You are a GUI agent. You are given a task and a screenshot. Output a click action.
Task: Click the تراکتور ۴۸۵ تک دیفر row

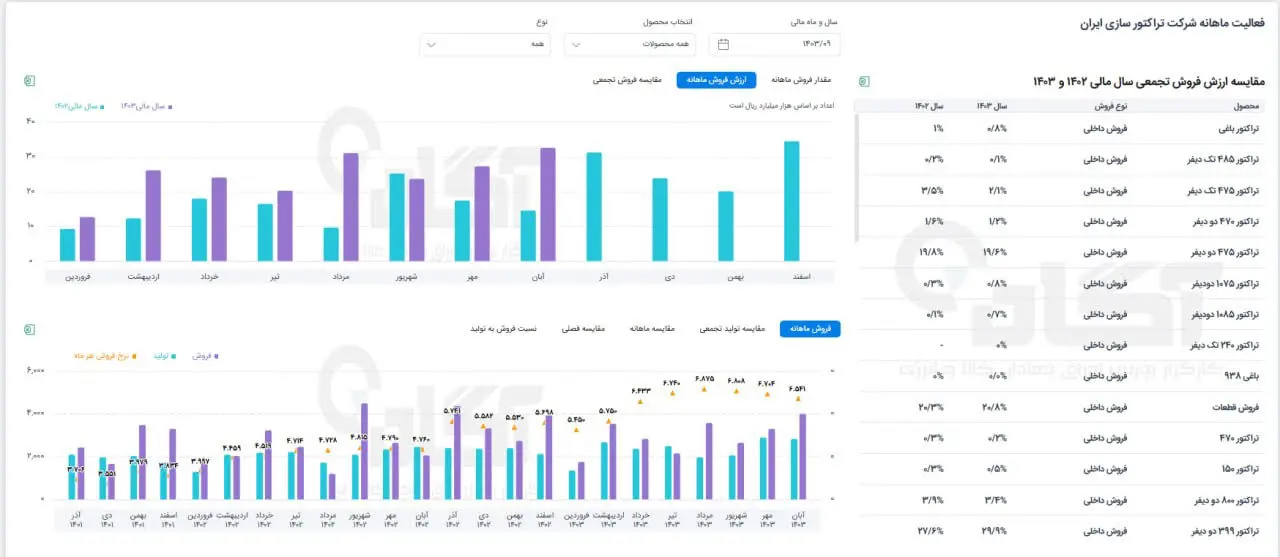[1063, 160]
